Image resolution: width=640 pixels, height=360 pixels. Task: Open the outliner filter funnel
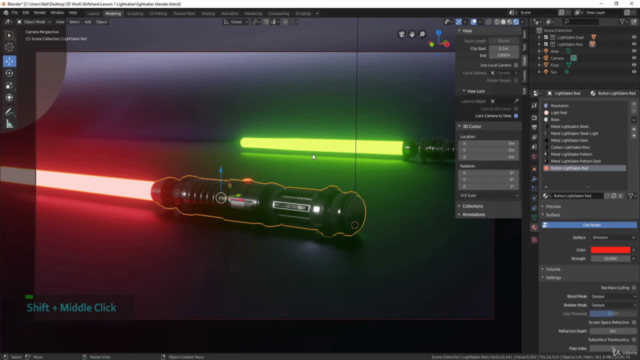622,22
